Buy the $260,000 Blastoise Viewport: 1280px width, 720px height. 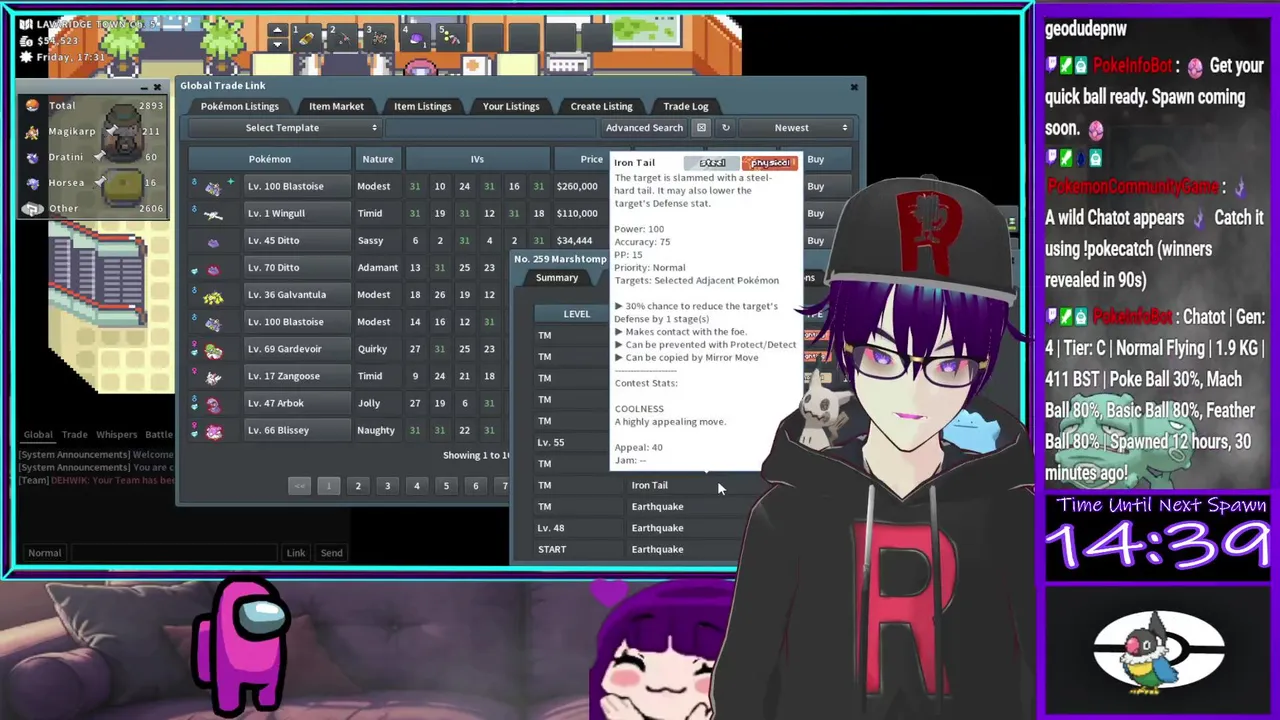[x=815, y=186]
